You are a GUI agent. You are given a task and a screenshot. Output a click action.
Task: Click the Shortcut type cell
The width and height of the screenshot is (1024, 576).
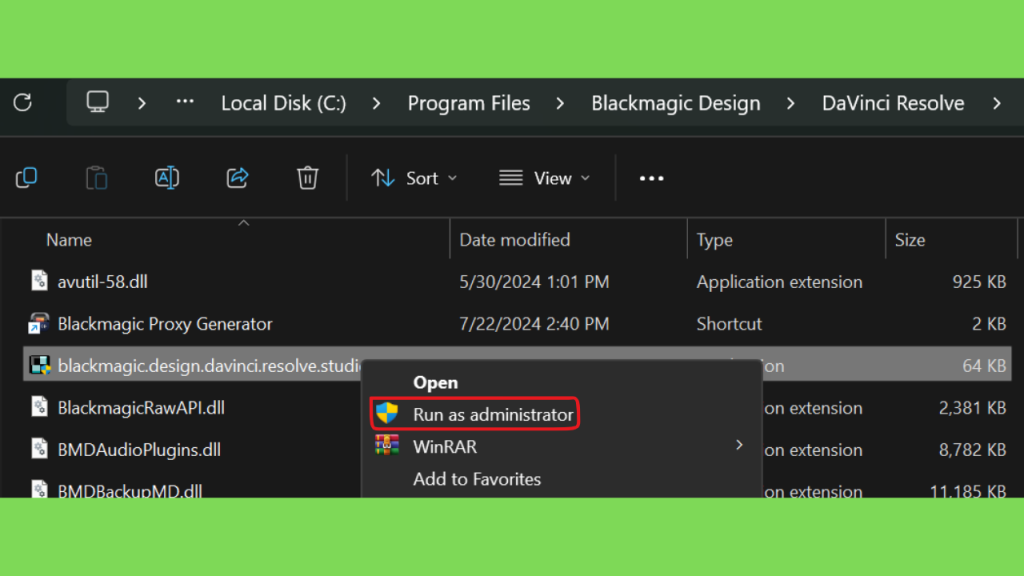pos(729,324)
